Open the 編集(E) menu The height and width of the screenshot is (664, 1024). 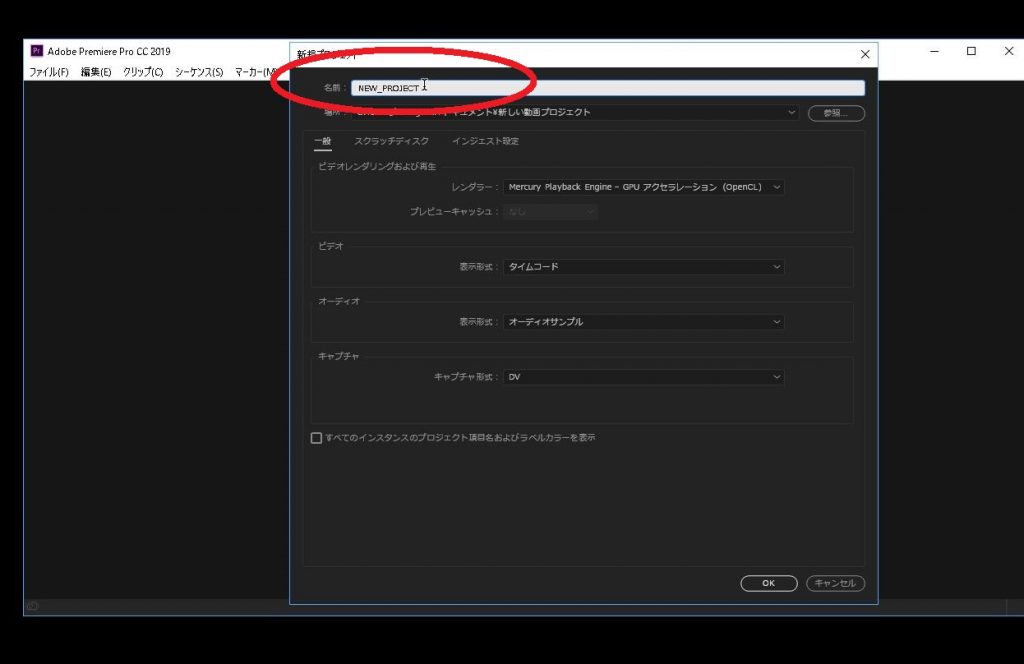click(x=96, y=72)
